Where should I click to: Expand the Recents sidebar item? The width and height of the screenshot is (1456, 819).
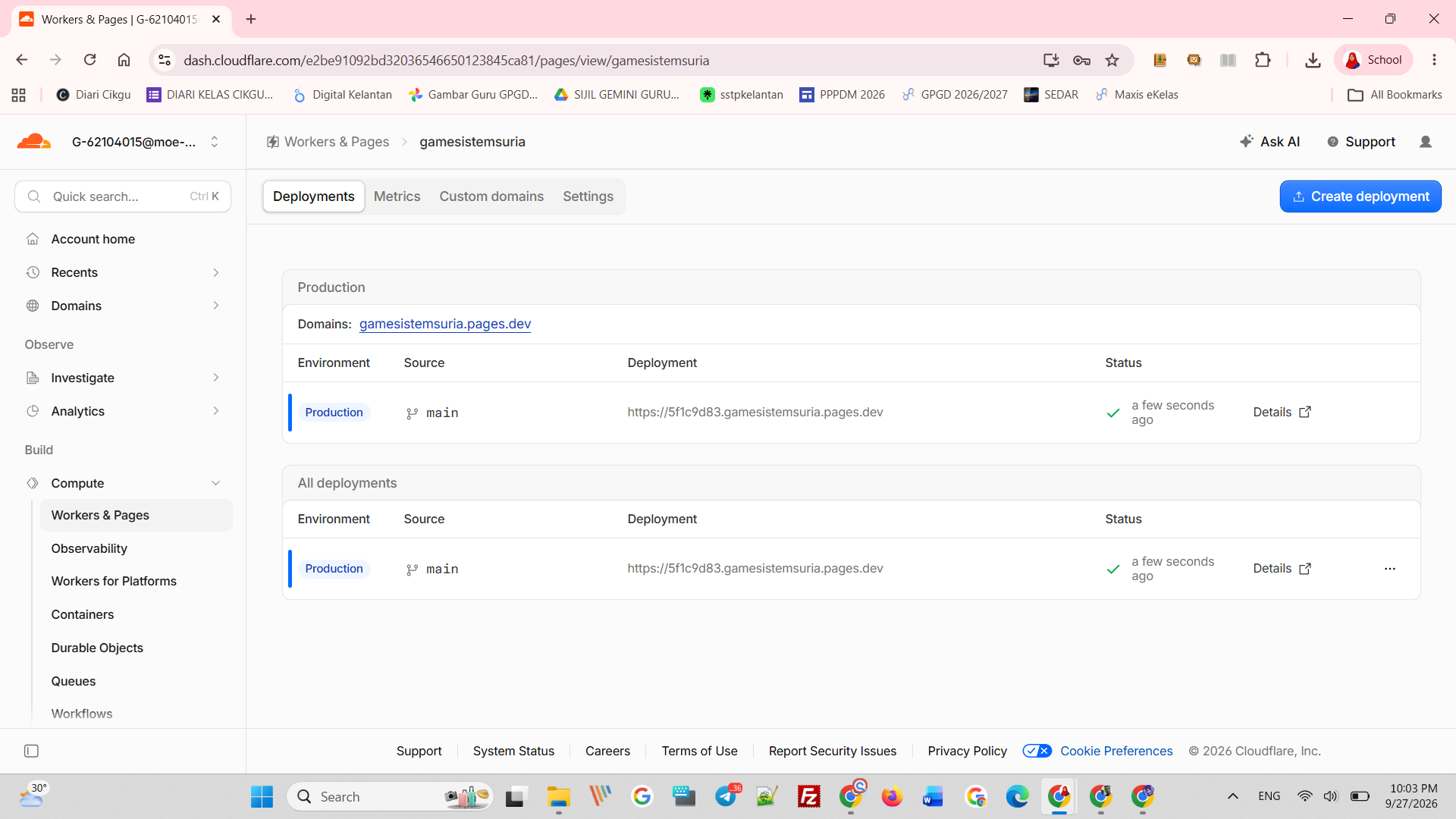124,272
